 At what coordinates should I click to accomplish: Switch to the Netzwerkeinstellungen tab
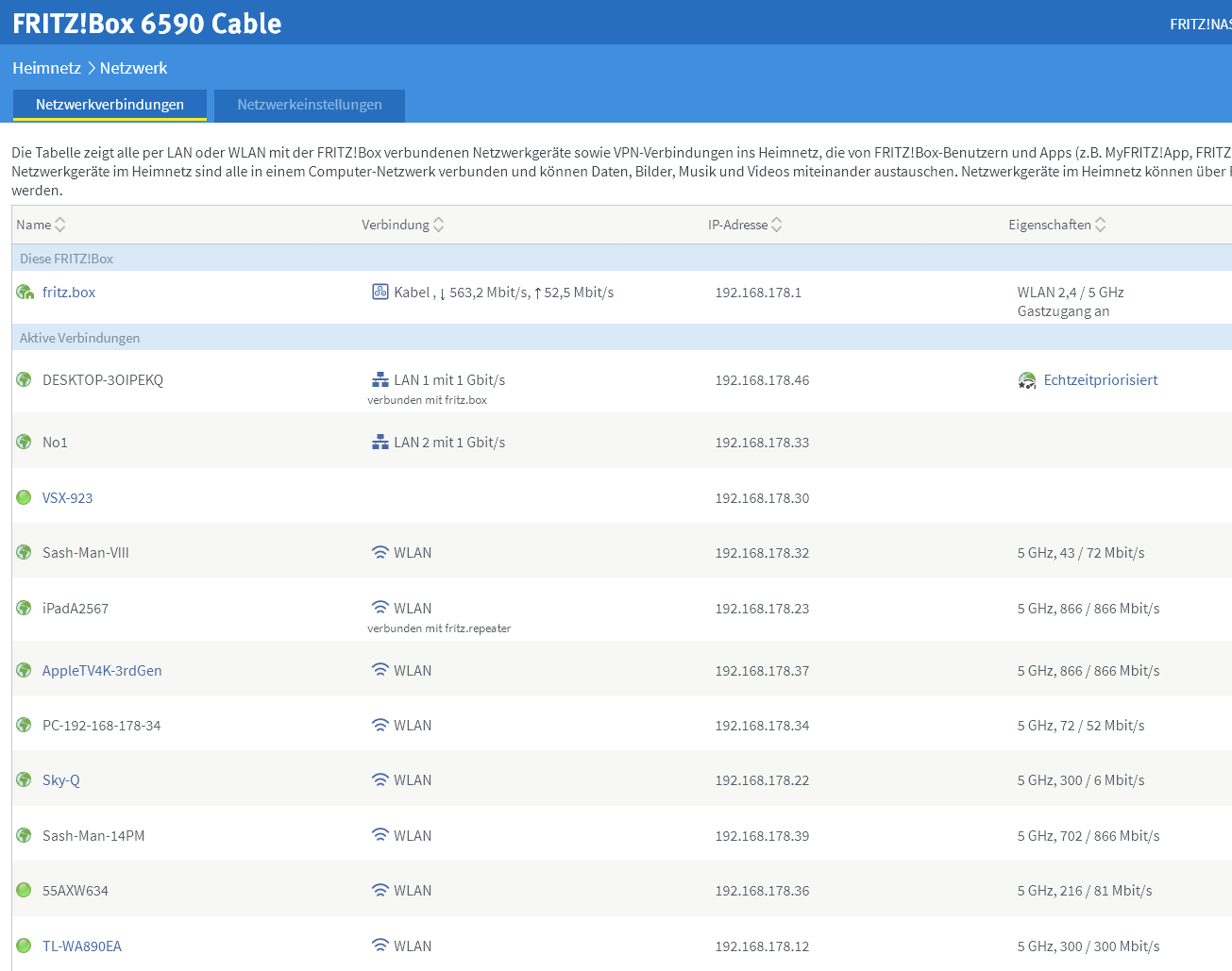310,105
